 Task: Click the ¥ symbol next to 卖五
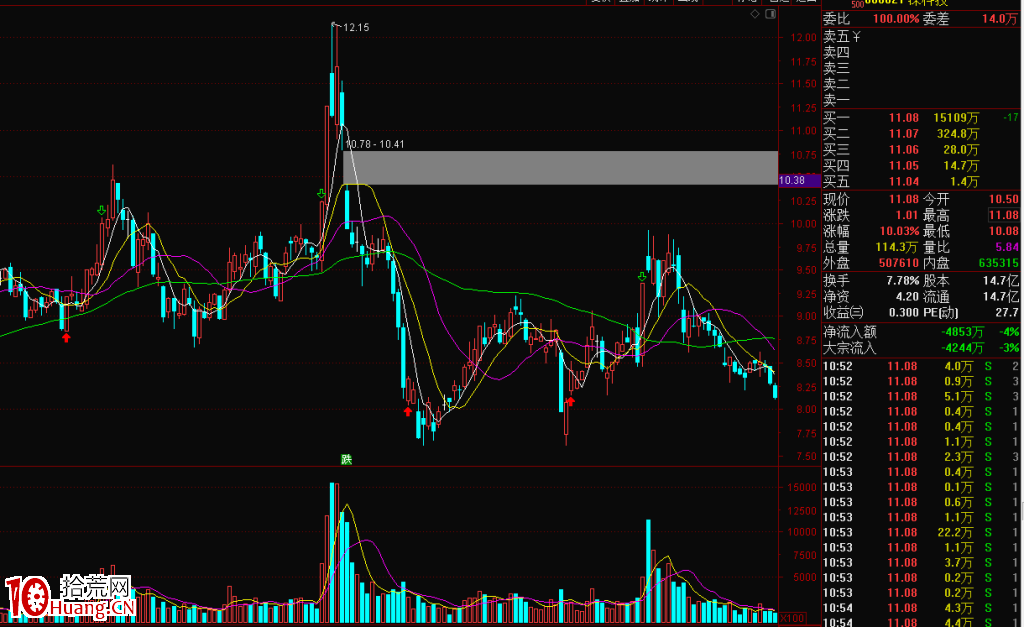tap(856, 37)
